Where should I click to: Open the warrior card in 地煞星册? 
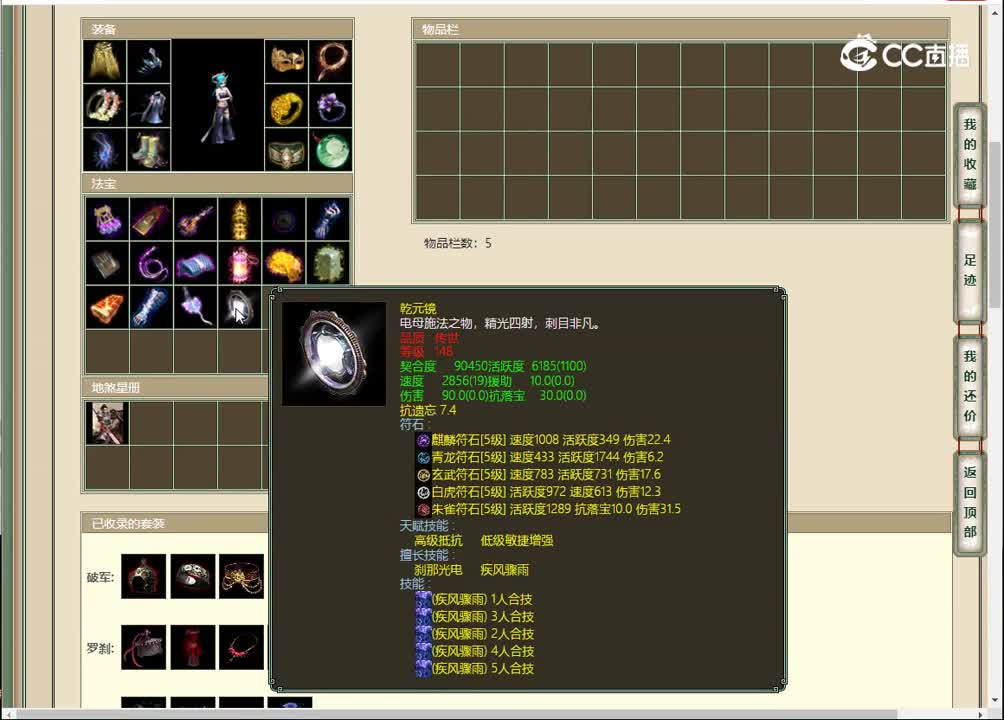(x=107, y=423)
